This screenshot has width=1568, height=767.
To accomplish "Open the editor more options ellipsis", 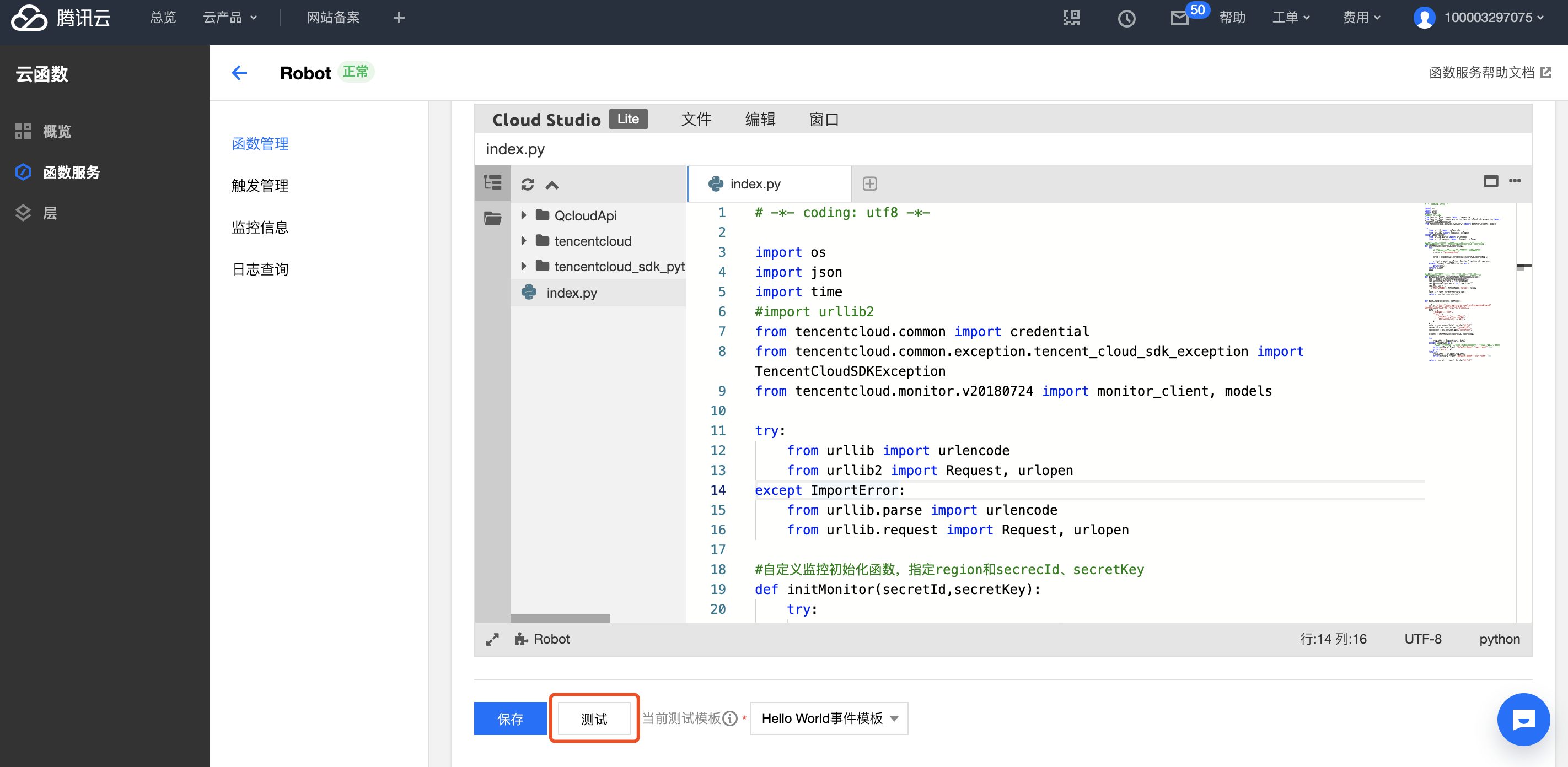I will (x=1515, y=181).
